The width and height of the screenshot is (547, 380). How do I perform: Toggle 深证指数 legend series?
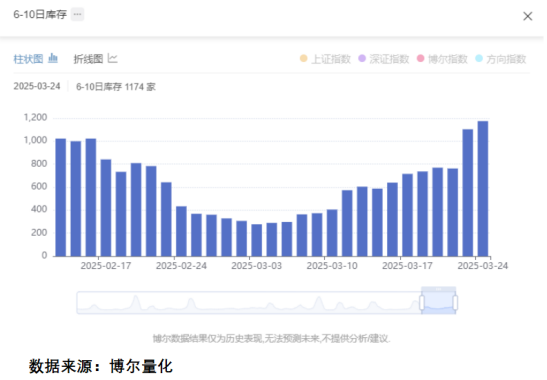coord(384,59)
